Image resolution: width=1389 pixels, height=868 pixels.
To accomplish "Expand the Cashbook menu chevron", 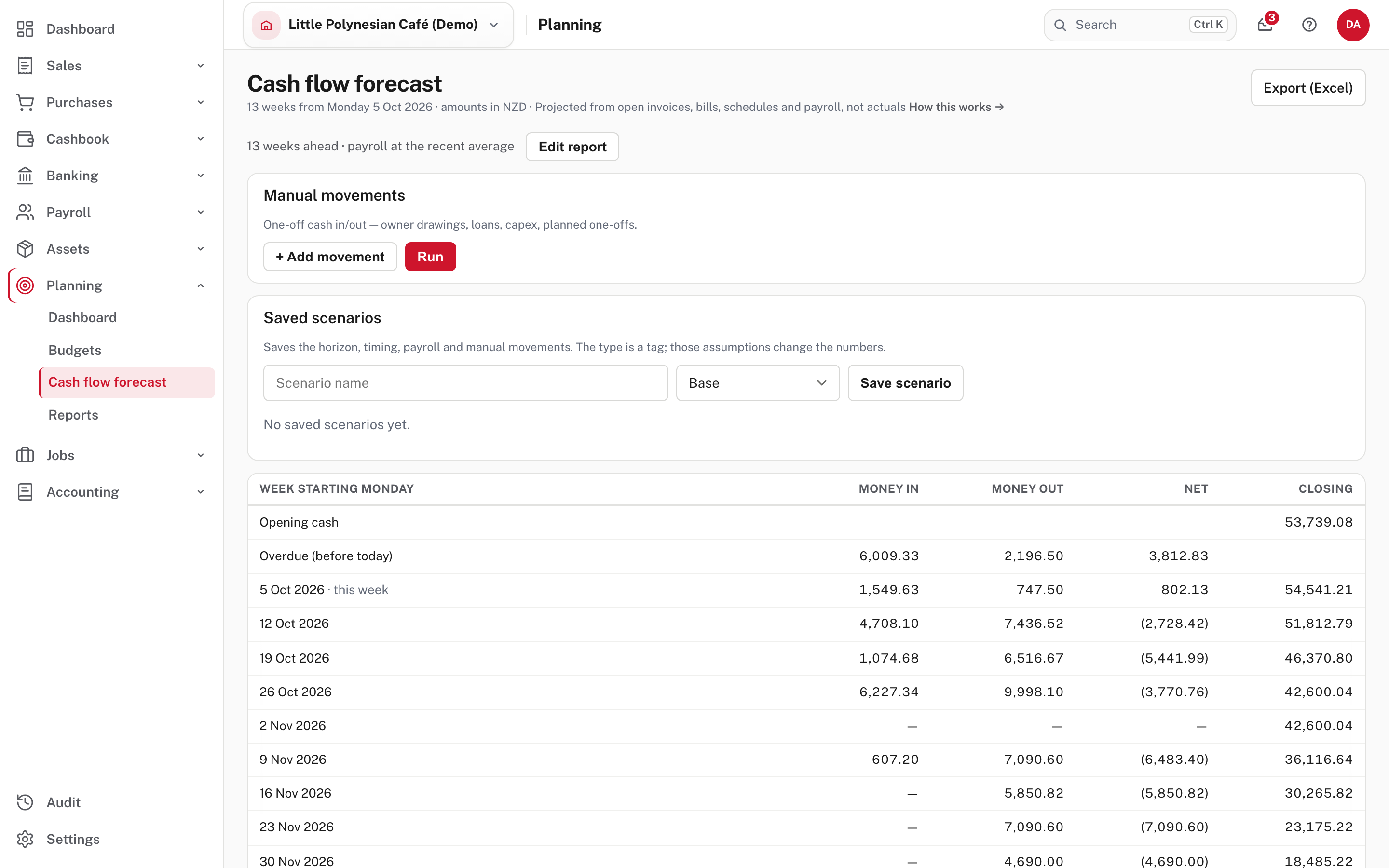I will [200, 139].
